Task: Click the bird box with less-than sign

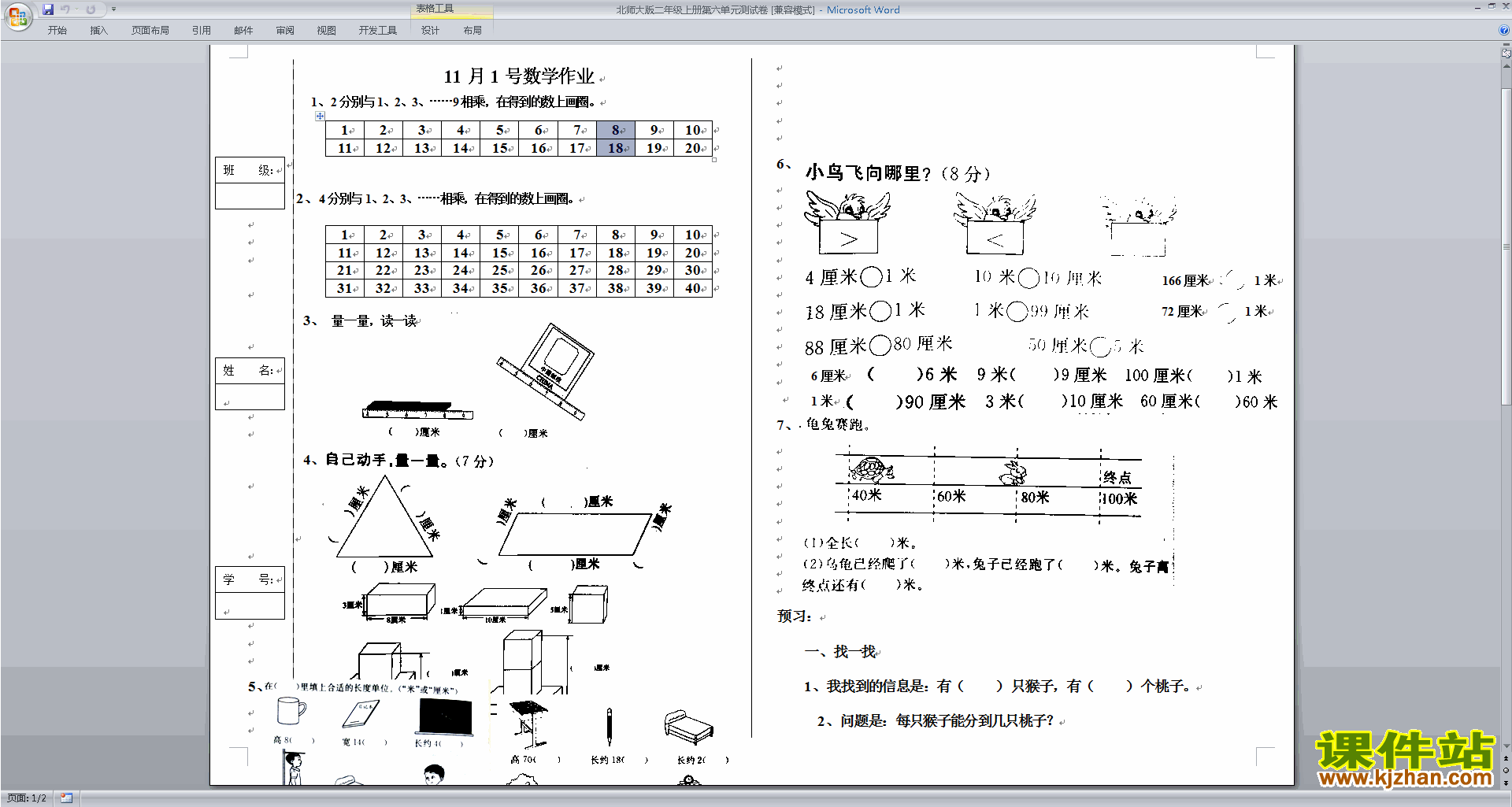Action: click(995, 225)
